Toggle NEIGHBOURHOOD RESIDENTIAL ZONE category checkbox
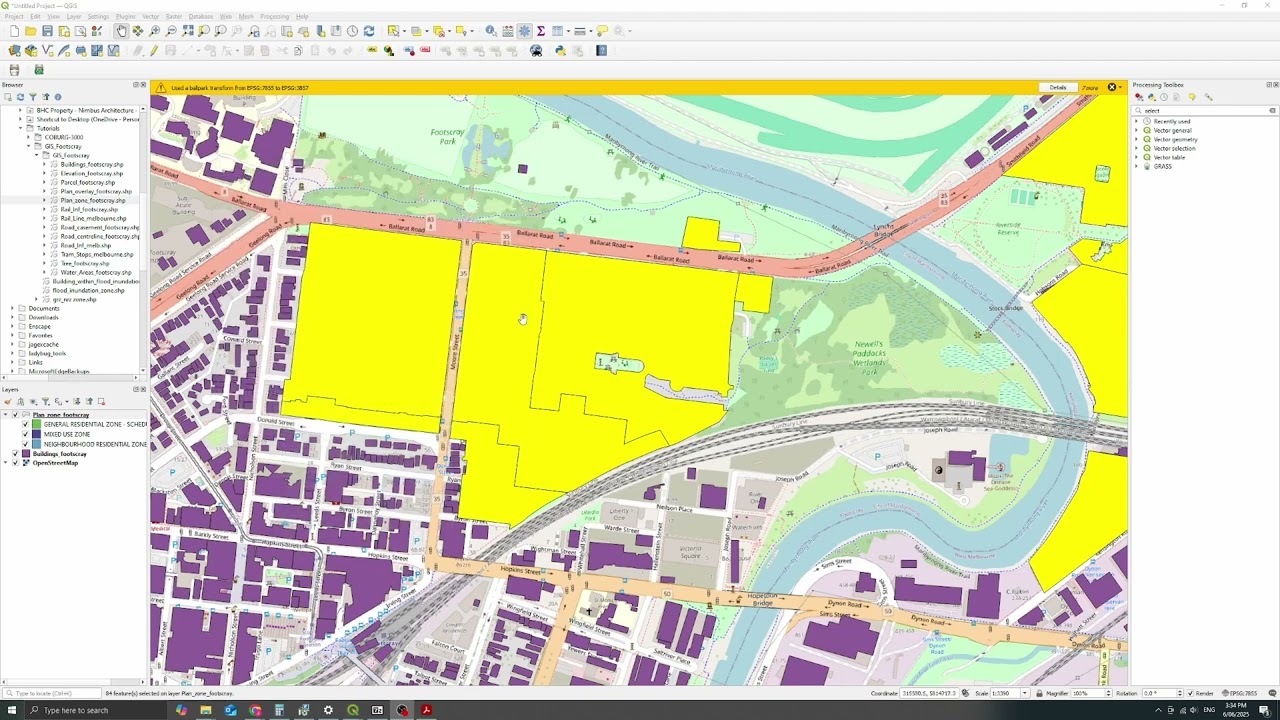1280x720 pixels. coord(25,444)
